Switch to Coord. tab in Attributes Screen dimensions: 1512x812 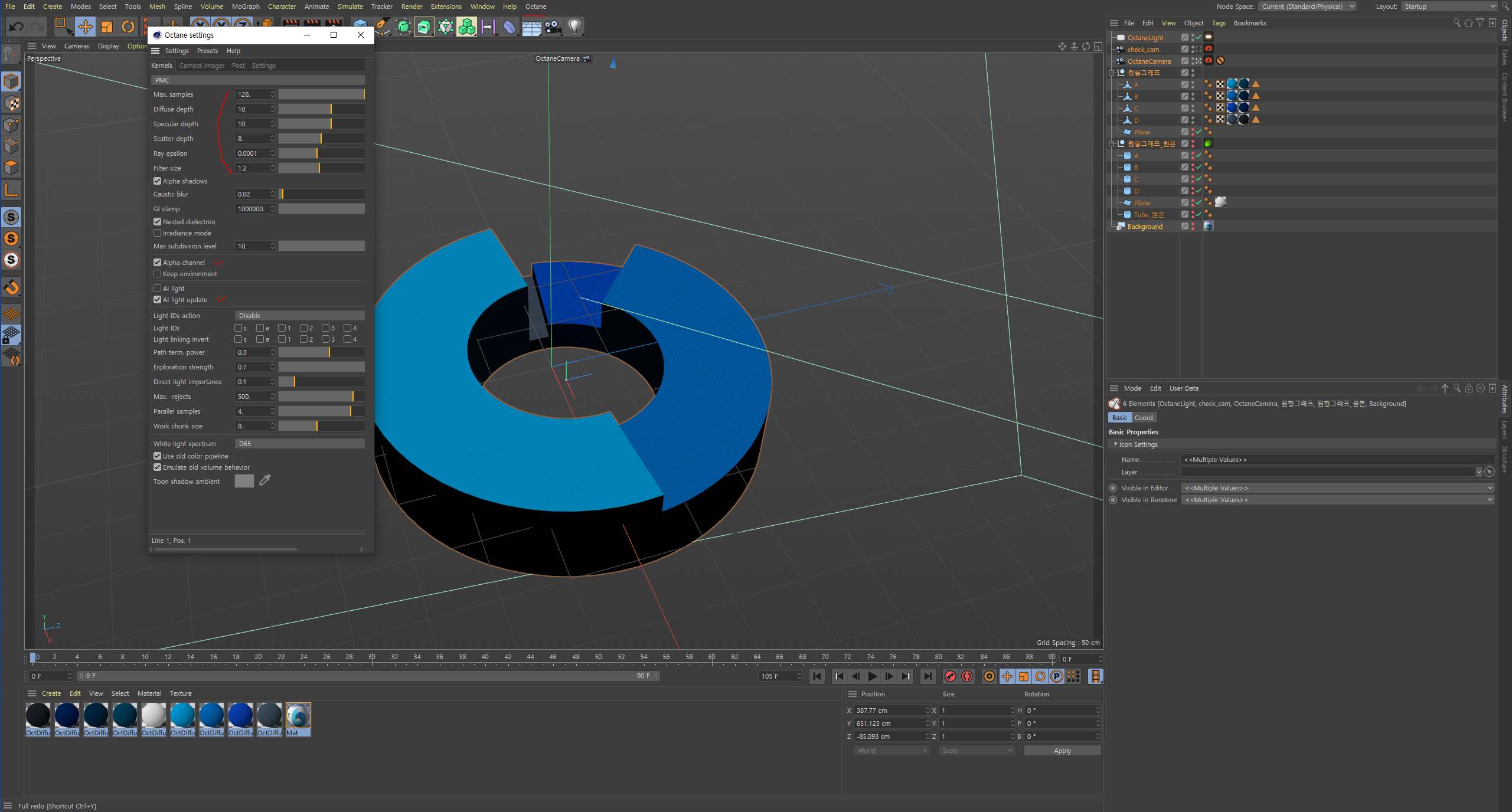click(1144, 418)
